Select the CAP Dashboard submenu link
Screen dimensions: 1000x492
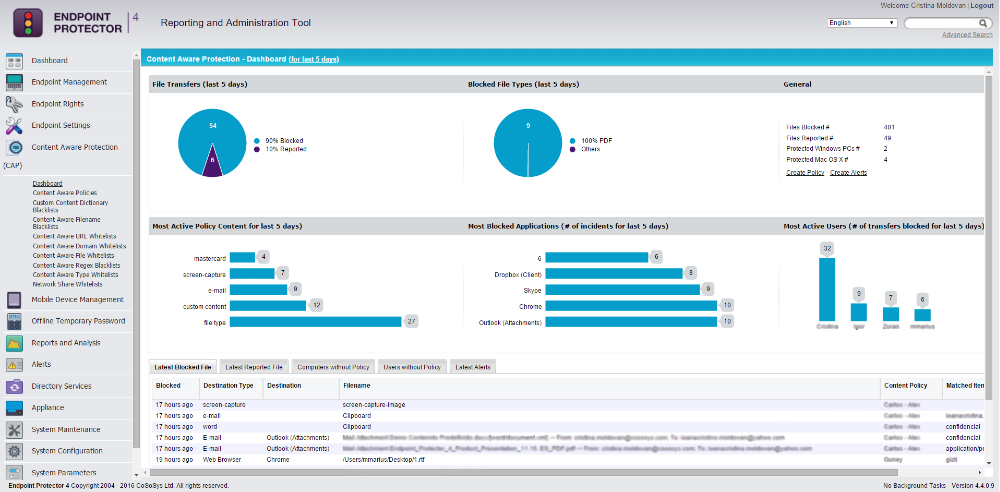point(48,184)
